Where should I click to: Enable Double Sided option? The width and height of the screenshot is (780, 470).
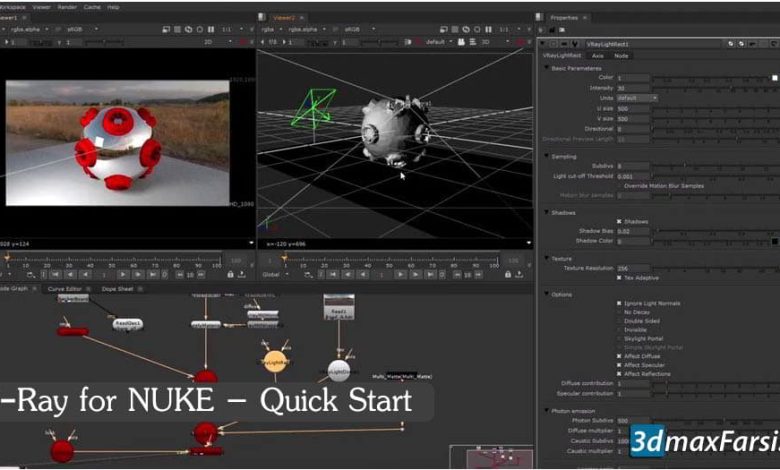click(619, 321)
